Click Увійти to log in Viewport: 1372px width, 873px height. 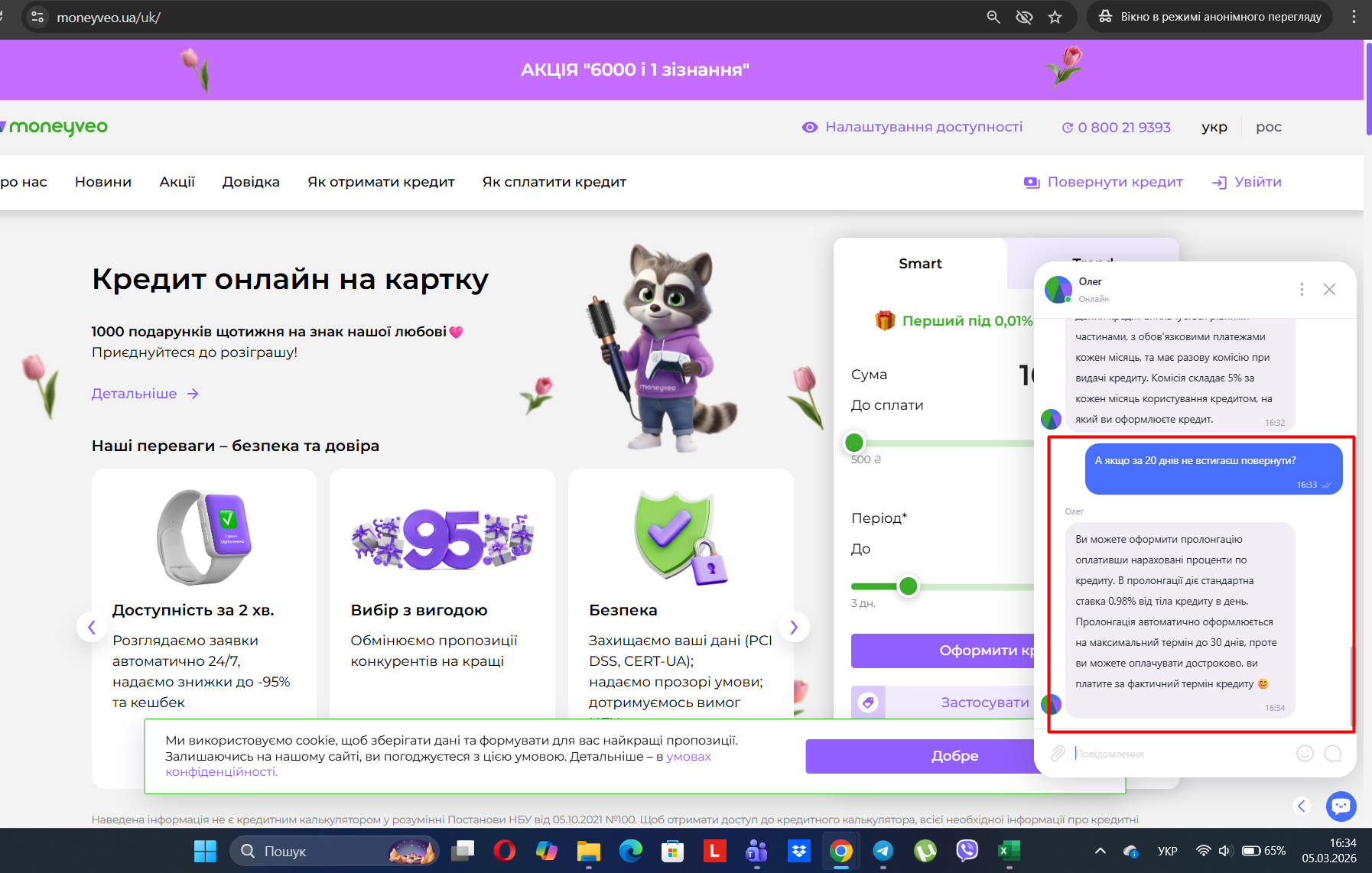pos(1247,182)
